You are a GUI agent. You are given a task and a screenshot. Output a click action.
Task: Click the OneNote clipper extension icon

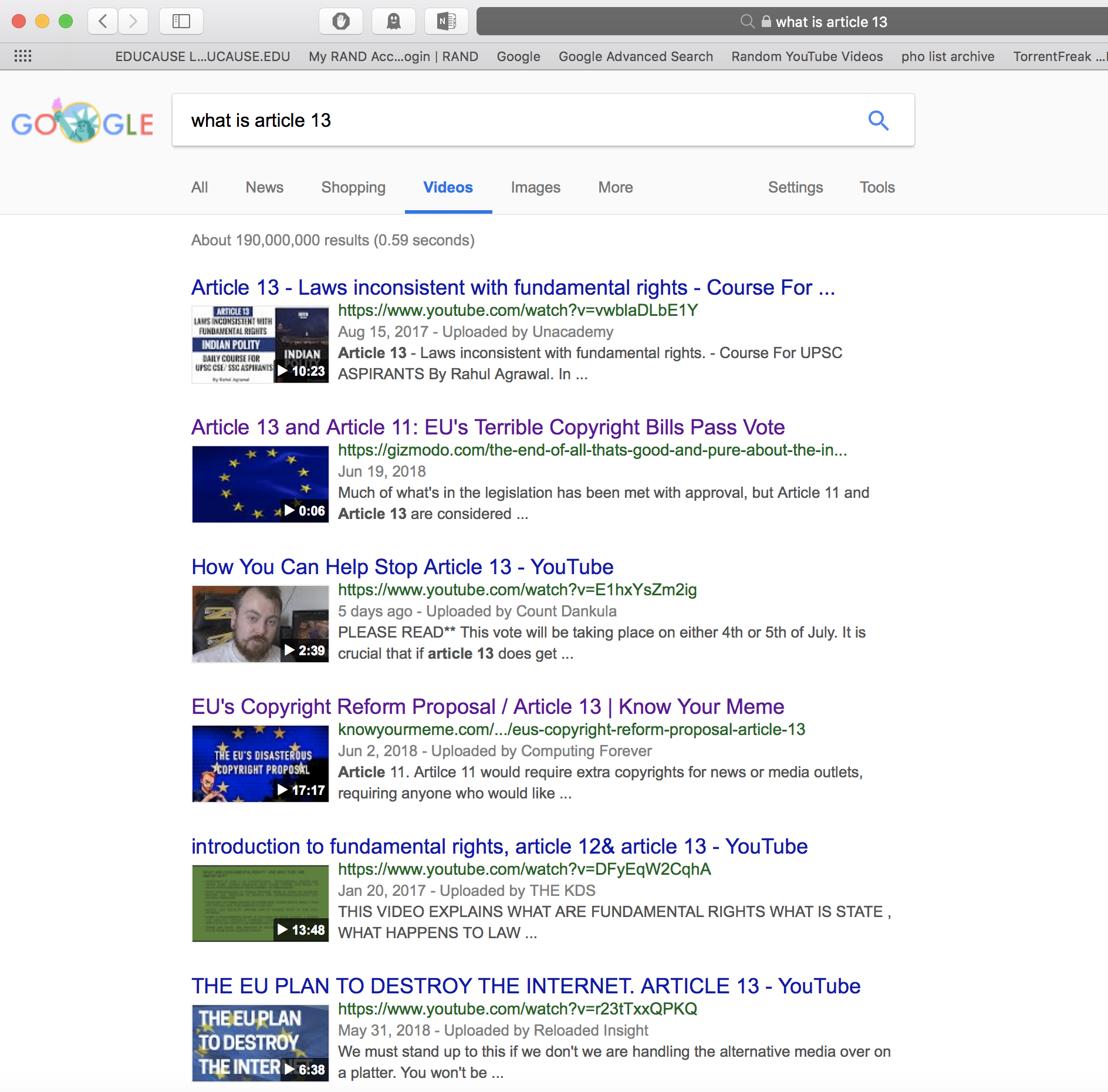click(x=447, y=22)
